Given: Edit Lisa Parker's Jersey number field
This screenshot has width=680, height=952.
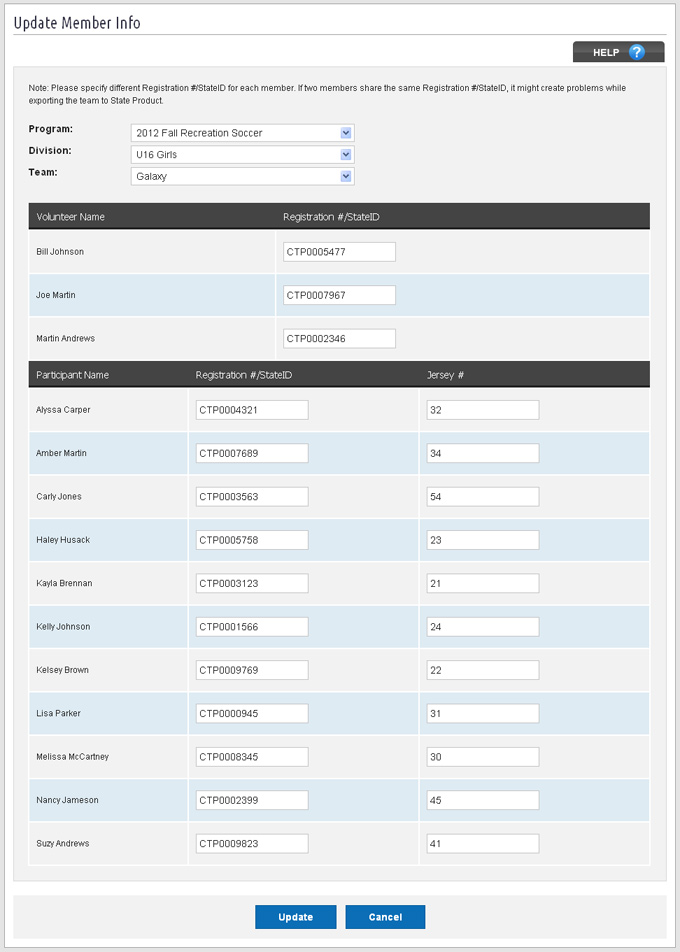Looking at the screenshot, I should 483,713.
